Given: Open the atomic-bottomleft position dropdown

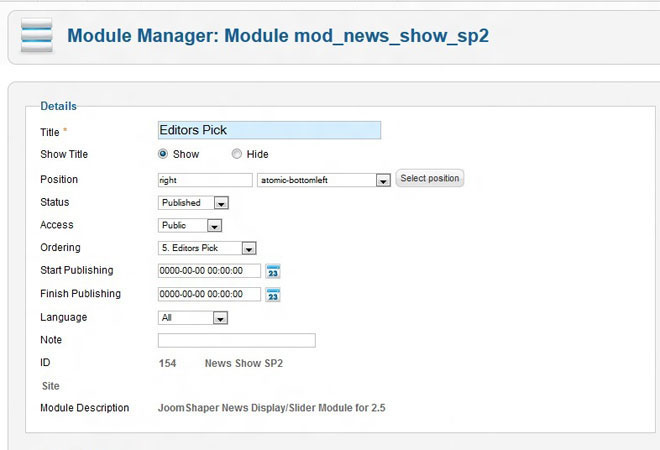Looking at the screenshot, I should pos(323,180).
